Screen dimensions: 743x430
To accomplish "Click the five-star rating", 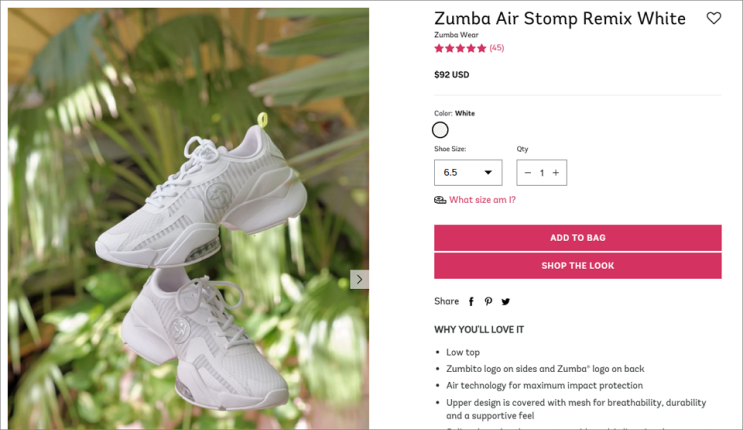I will 460,48.
